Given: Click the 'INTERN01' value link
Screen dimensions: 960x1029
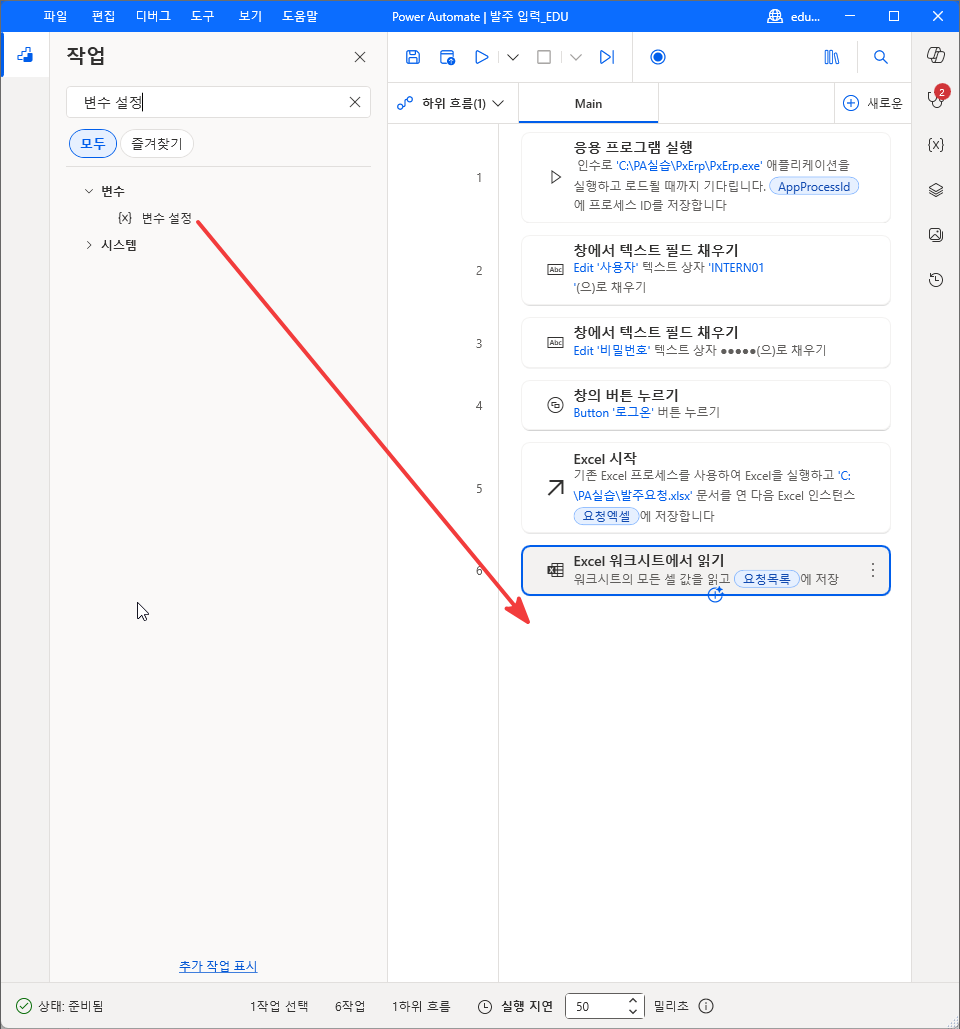Looking at the screenshot, I should 736,268.
